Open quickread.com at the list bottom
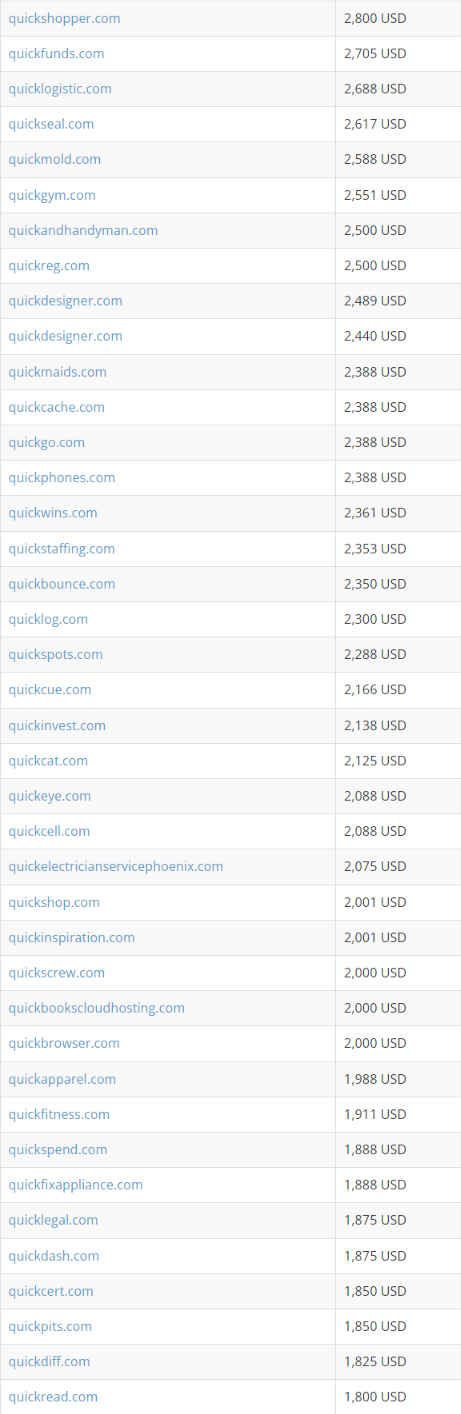The height and width of the screenshot is (1414, 461). click(53, 1397)
